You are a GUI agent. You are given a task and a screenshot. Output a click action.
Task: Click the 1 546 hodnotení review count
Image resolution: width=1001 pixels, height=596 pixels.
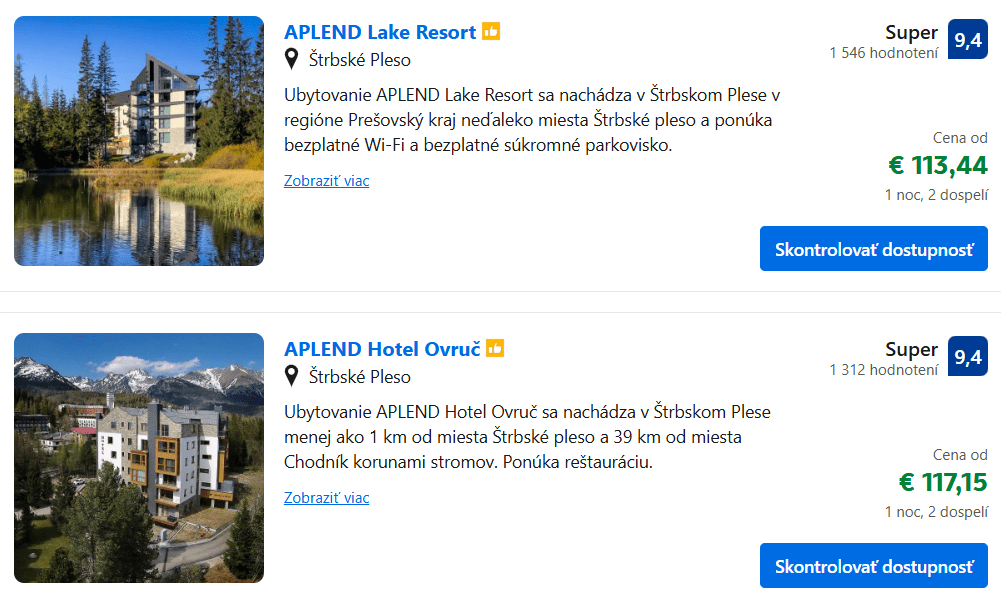coord(887,54)
